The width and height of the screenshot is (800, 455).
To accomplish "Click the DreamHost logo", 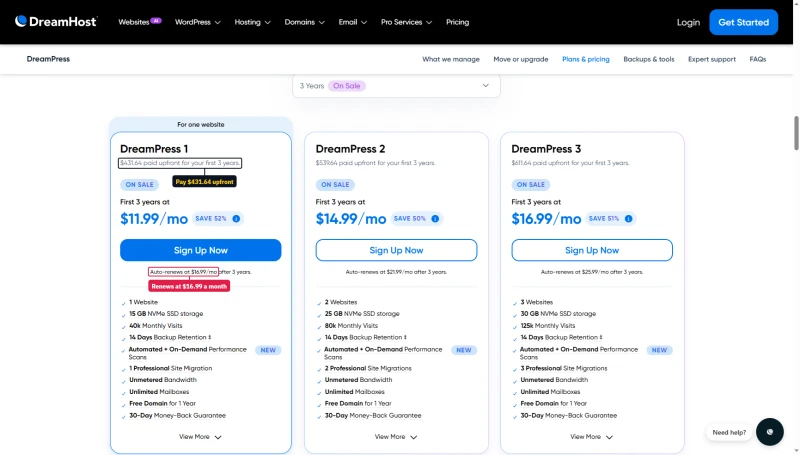I will pyautogui.click(x=56, y=22).
